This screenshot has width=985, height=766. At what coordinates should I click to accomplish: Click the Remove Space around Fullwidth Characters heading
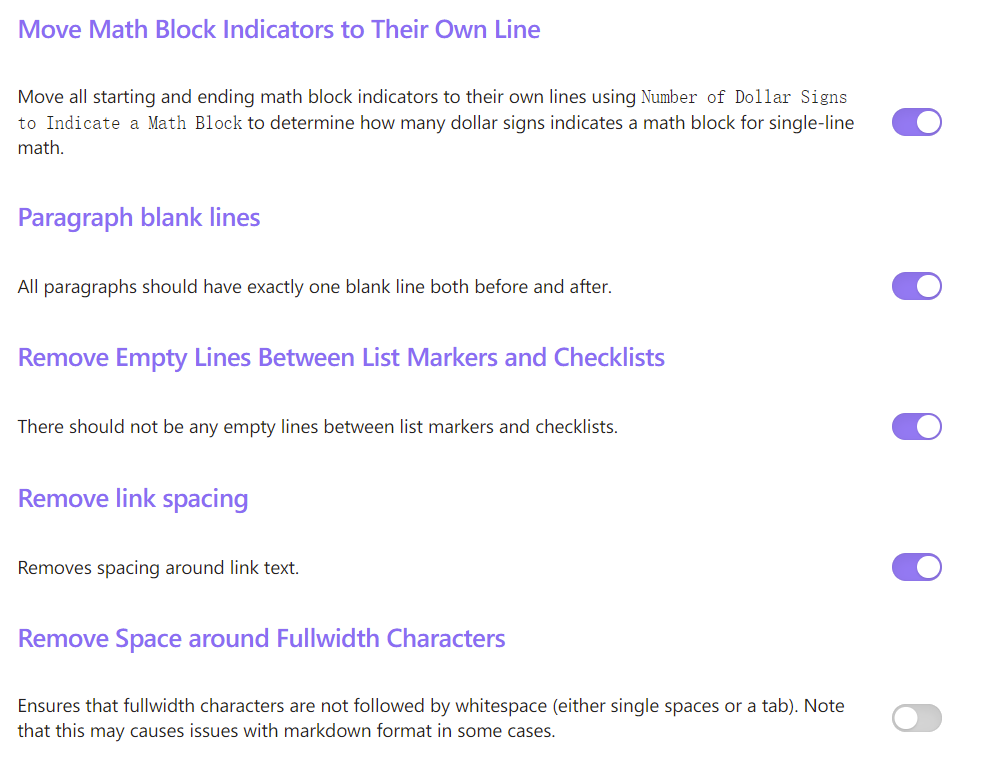261,638
